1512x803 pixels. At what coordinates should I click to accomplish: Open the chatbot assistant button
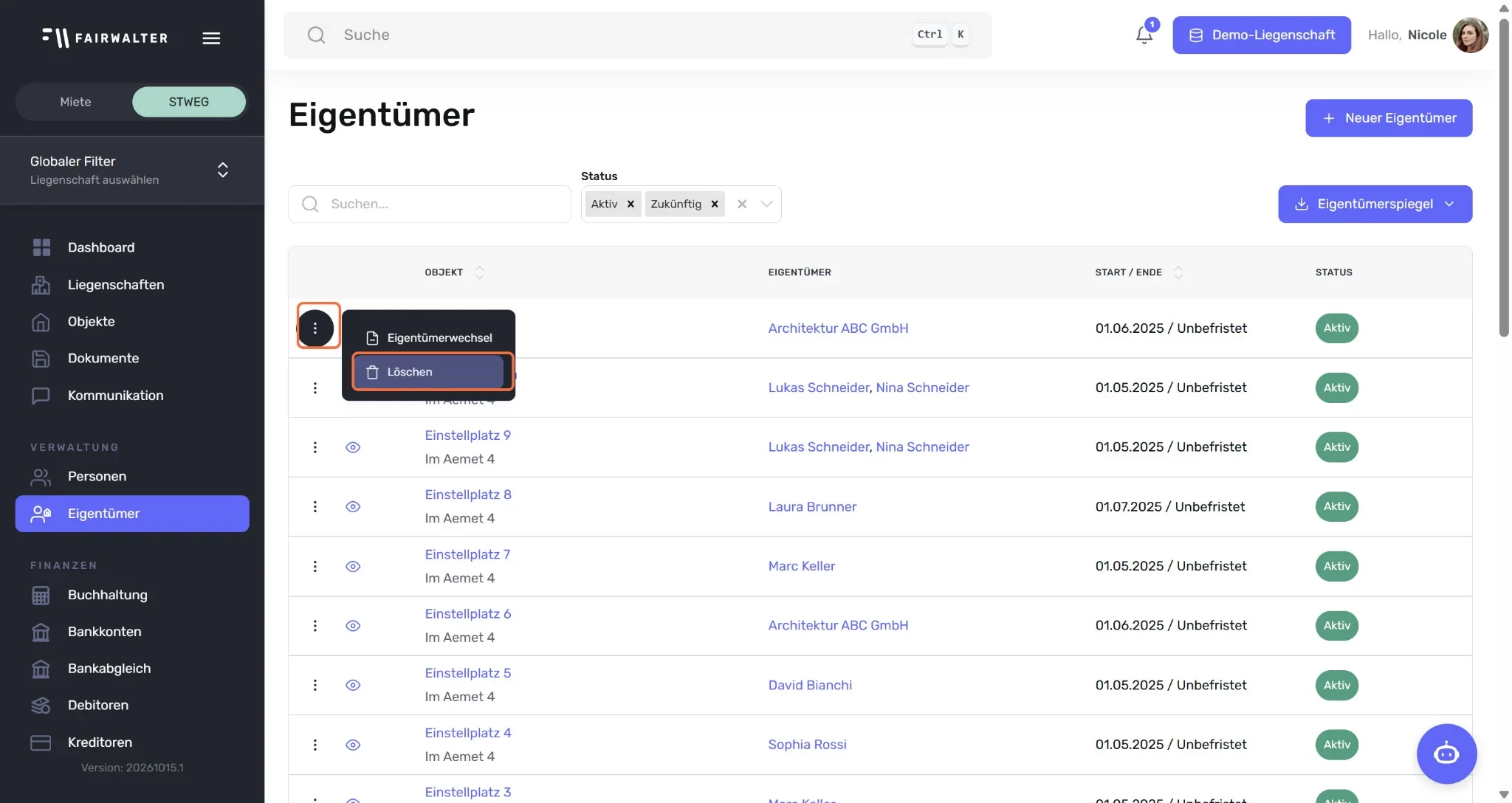1446,754
